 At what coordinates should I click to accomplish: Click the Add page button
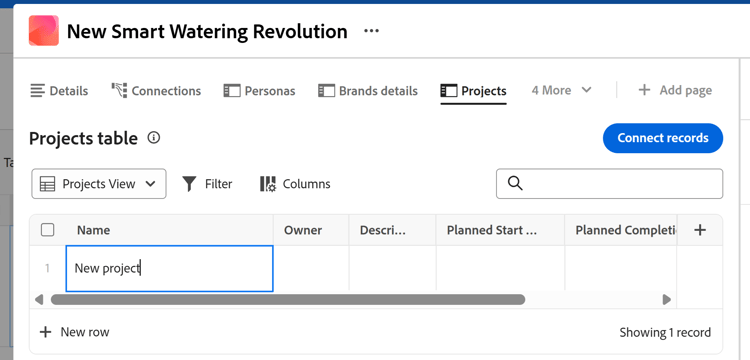coord(675,90)
